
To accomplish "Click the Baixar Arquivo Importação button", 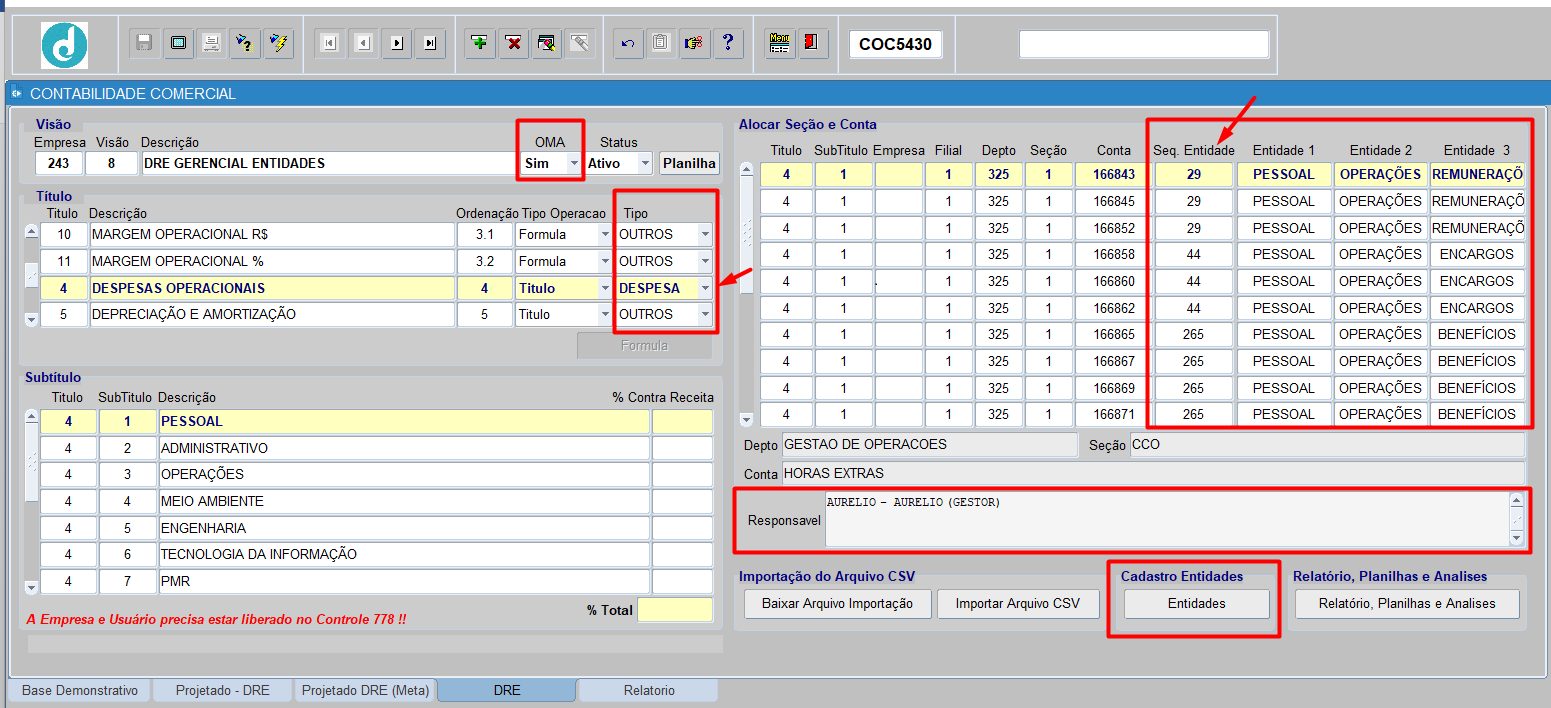I will click(837, 604).
